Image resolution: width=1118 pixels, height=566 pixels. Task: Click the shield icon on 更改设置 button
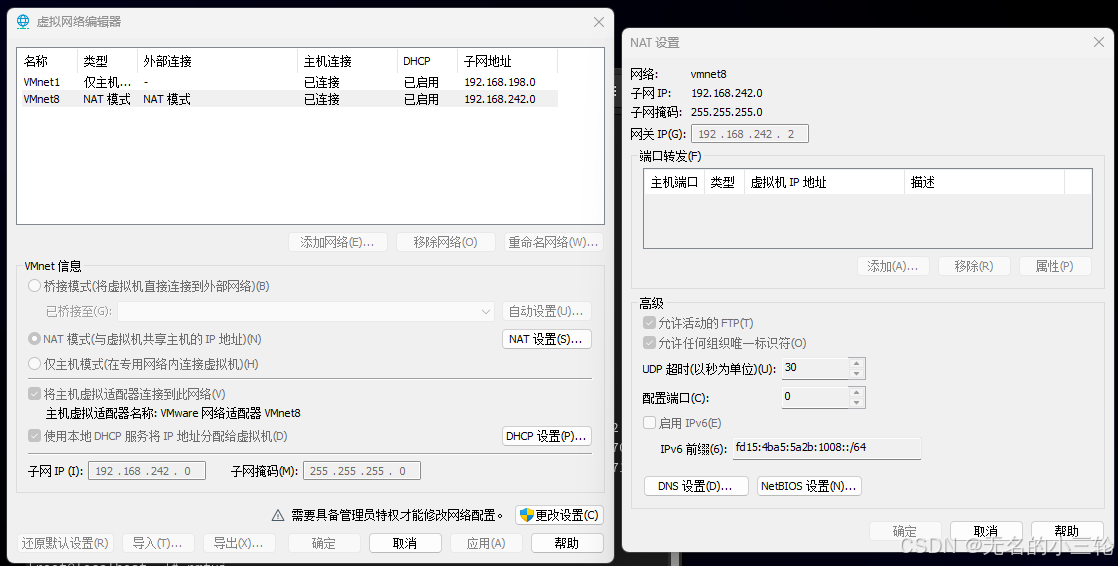[527, 515]
